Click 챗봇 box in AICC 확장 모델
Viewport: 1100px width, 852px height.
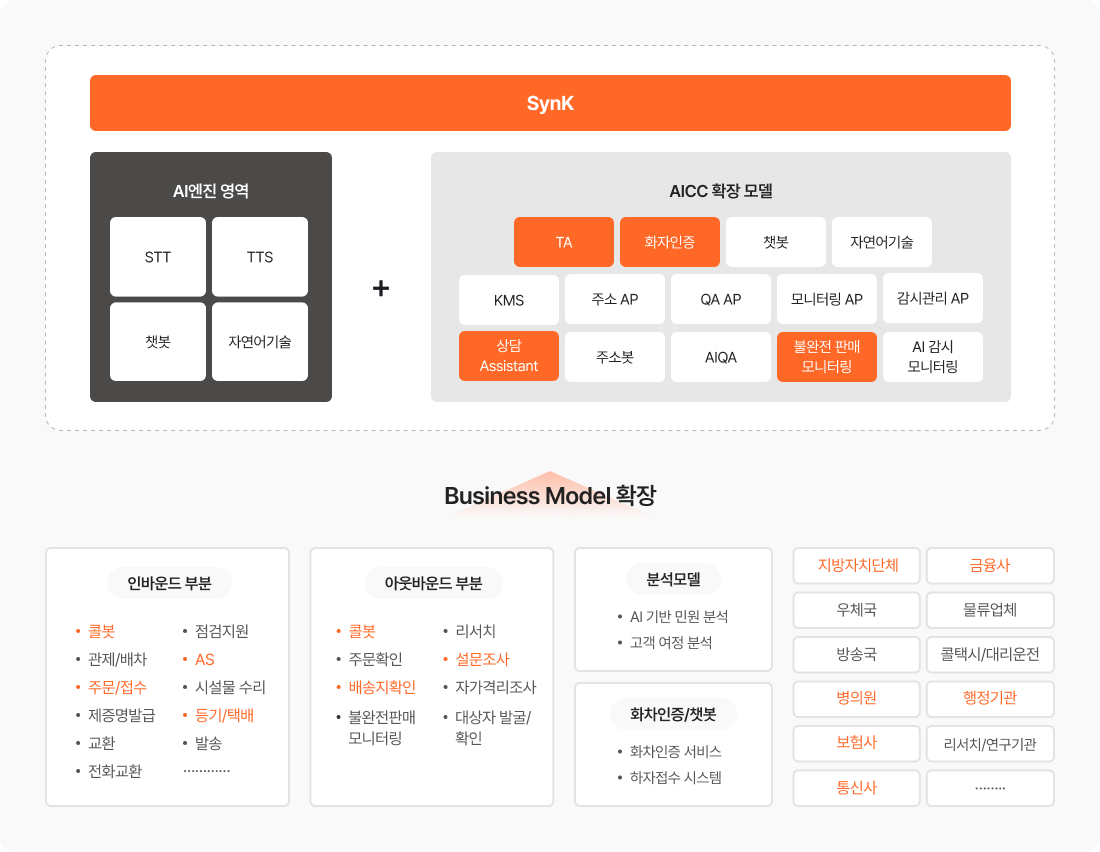click(x=776, y=242)
